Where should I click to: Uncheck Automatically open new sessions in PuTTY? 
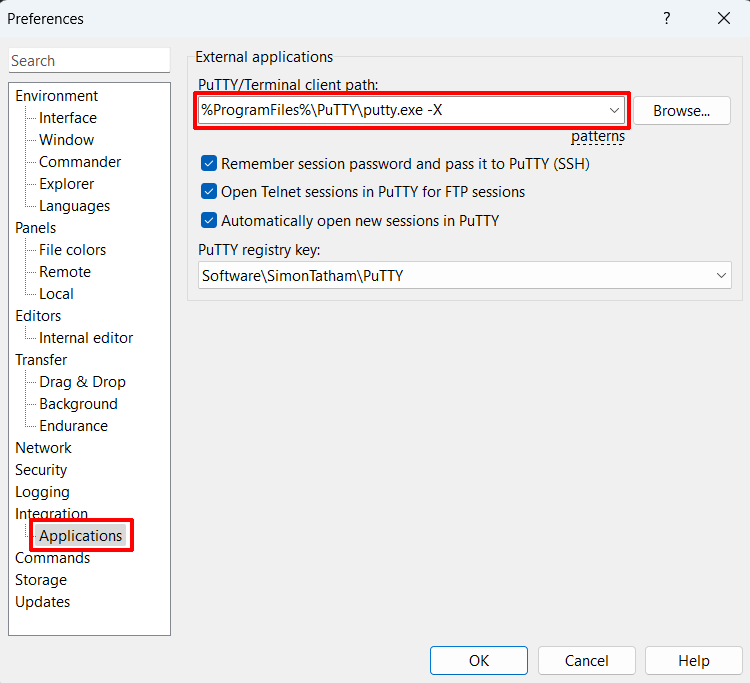coord(209,220)
